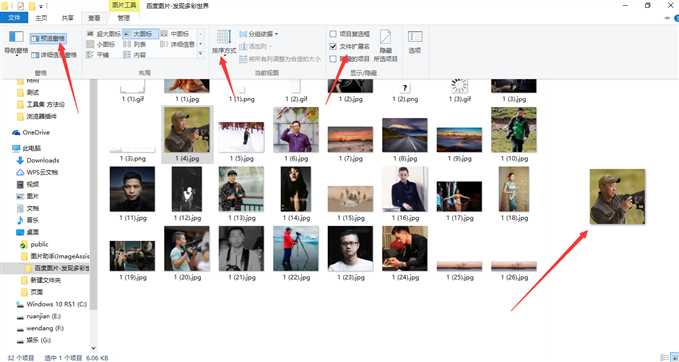The image size is (679, 362).
Task: Switch to the Home (主页) tab
Action: (x=41, y=18)
